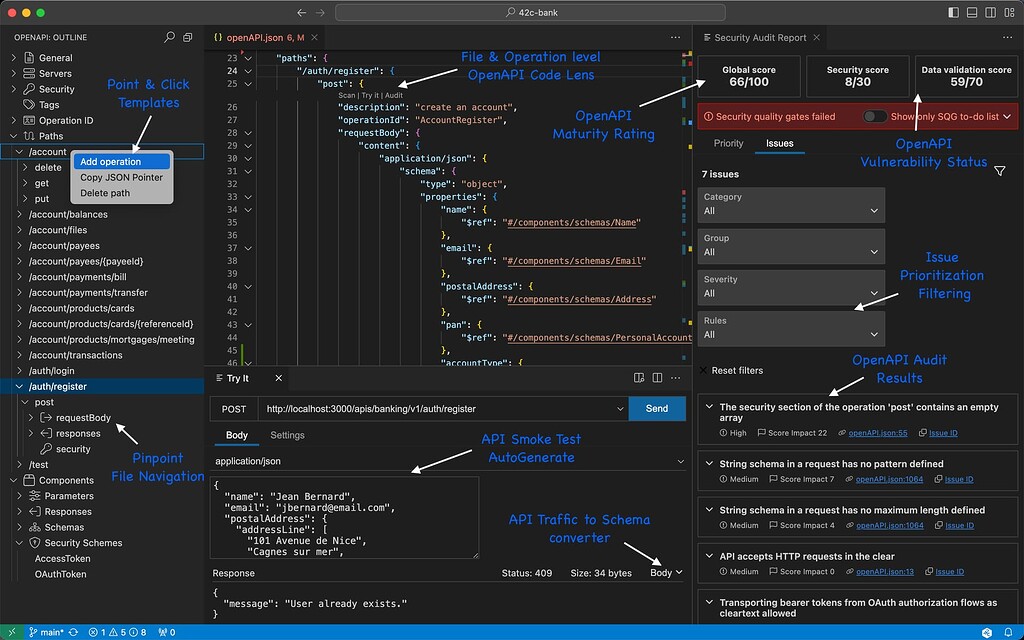The image size is (1024, 640).
Task: Toggle the bottom panel layout icon
Action: coord(972,12)
